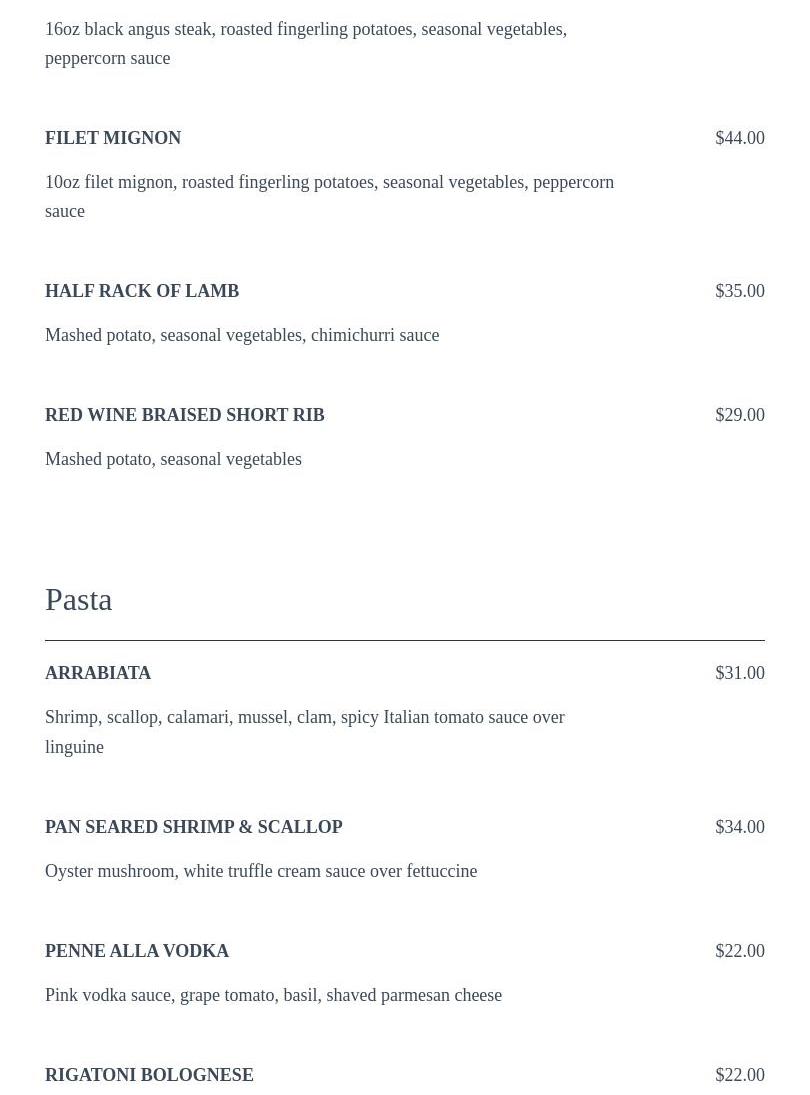This screenshot has height=1095, width=810.
Task: Click the $34.00 shrimp and scallop price
Action: tap(739, 827)
